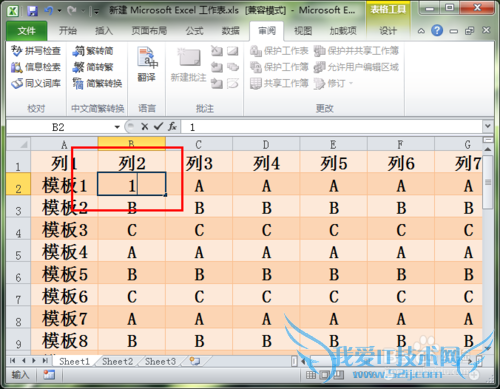This screenshot has width=500, height=389.
Task: Open the Name Box dropdown arrow
Action: tap(117, 127)
